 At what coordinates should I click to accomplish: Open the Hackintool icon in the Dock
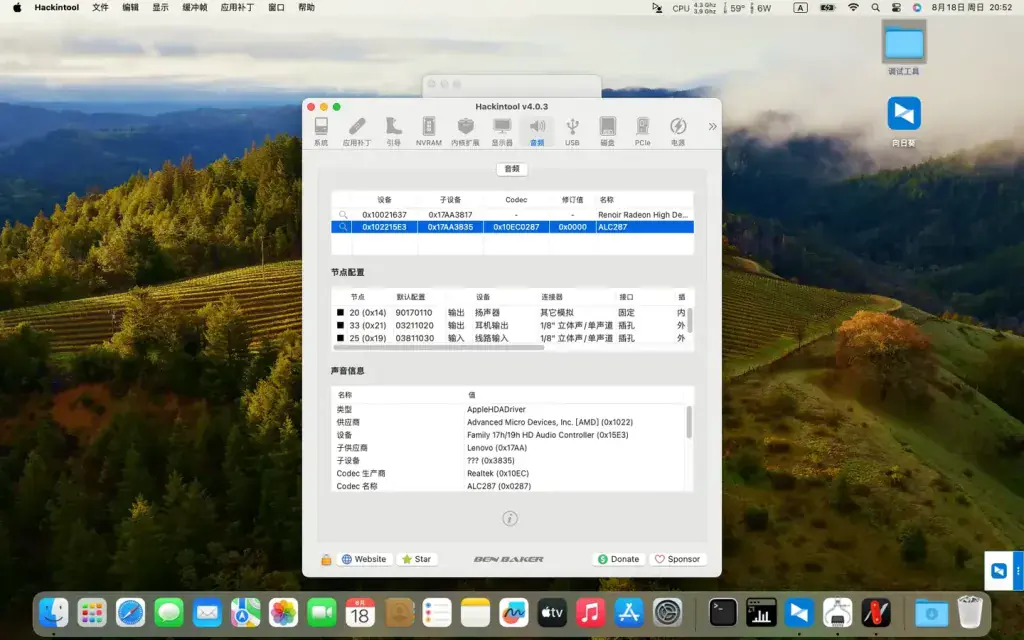tap(876, 613)
